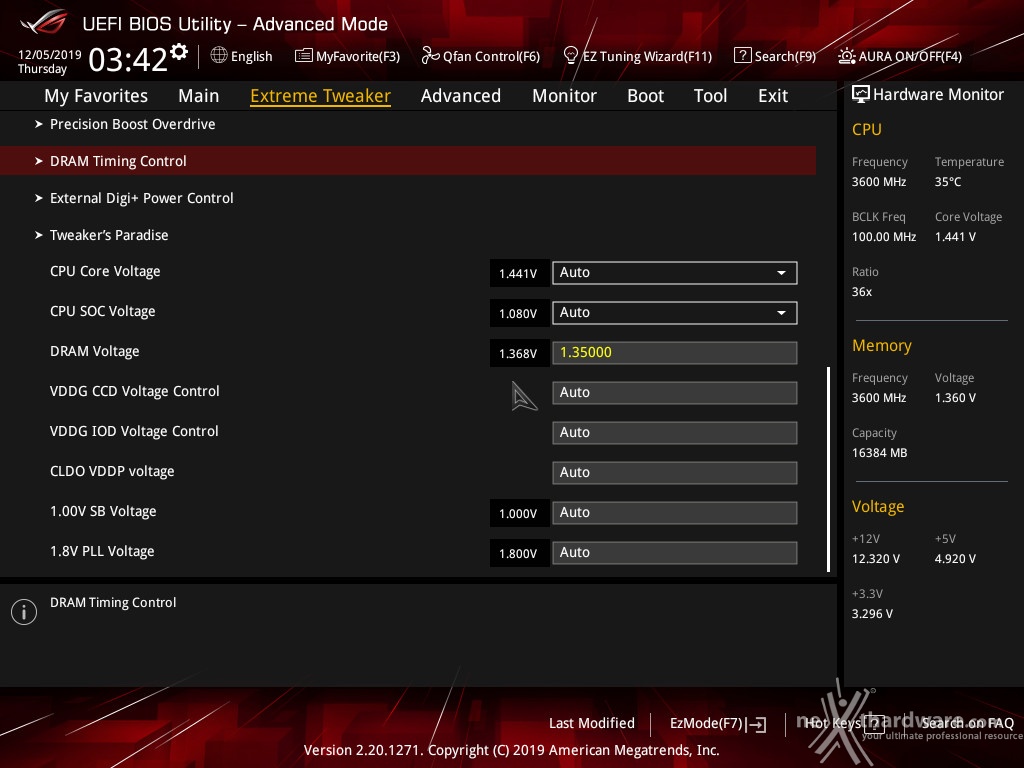The width and height of the screenshot is (1024, 768).
Task: Click the 35°C CPU temperature value
Action: click(948, 182)
